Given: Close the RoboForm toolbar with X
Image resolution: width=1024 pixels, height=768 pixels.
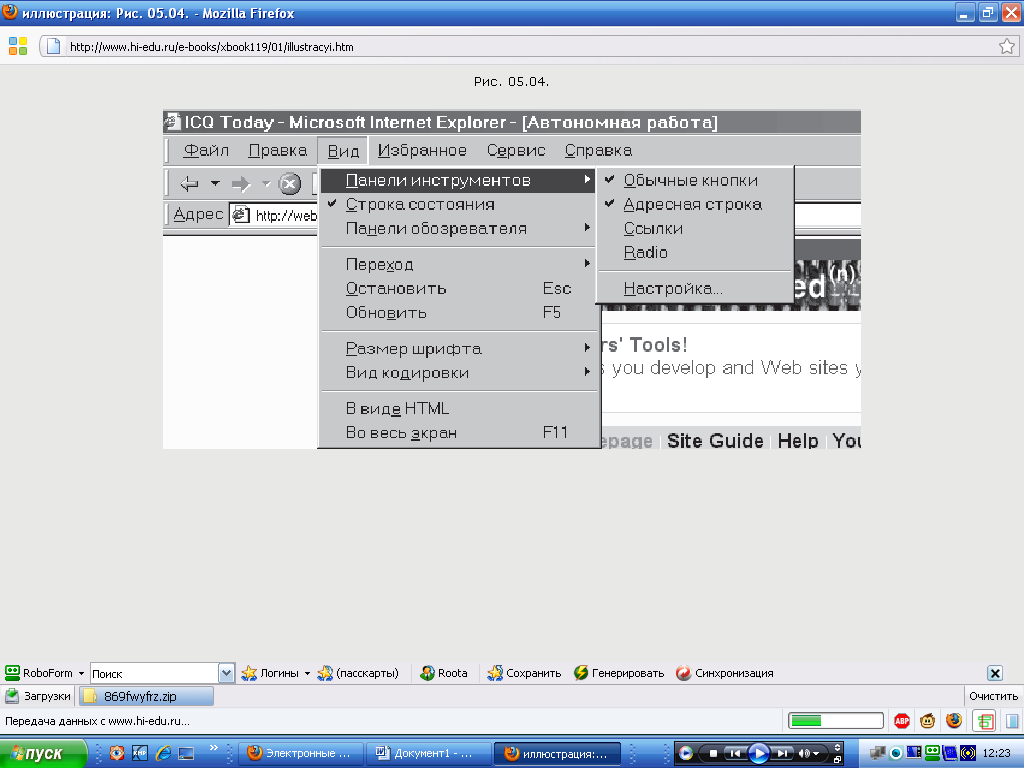Looking at the screenshot, I should [995, 673].
